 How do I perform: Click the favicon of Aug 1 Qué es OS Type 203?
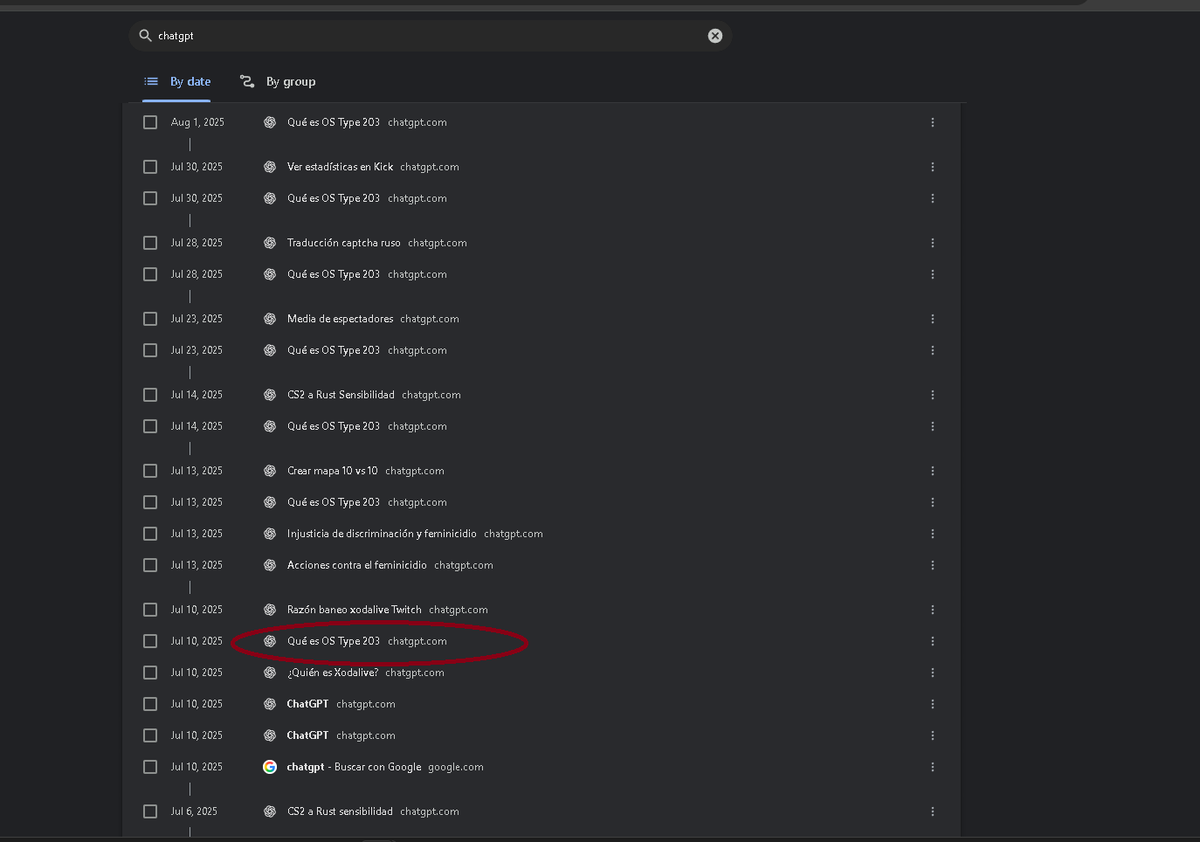point(270,122)
